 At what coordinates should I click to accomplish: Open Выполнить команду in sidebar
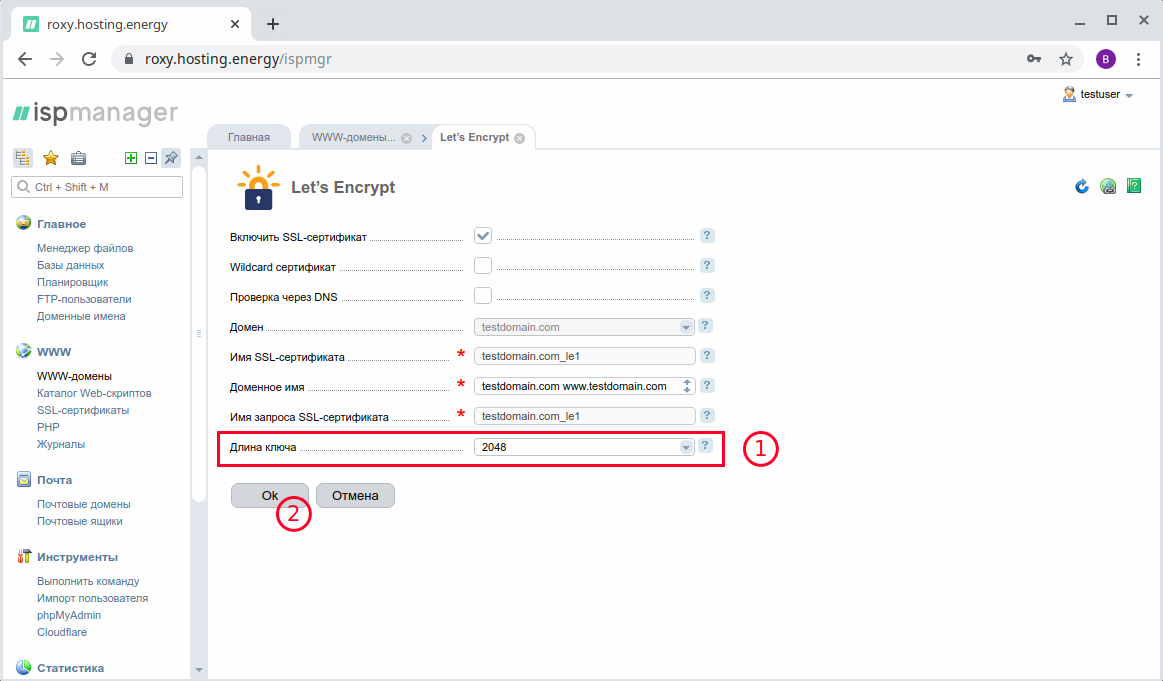pos(88,581)
